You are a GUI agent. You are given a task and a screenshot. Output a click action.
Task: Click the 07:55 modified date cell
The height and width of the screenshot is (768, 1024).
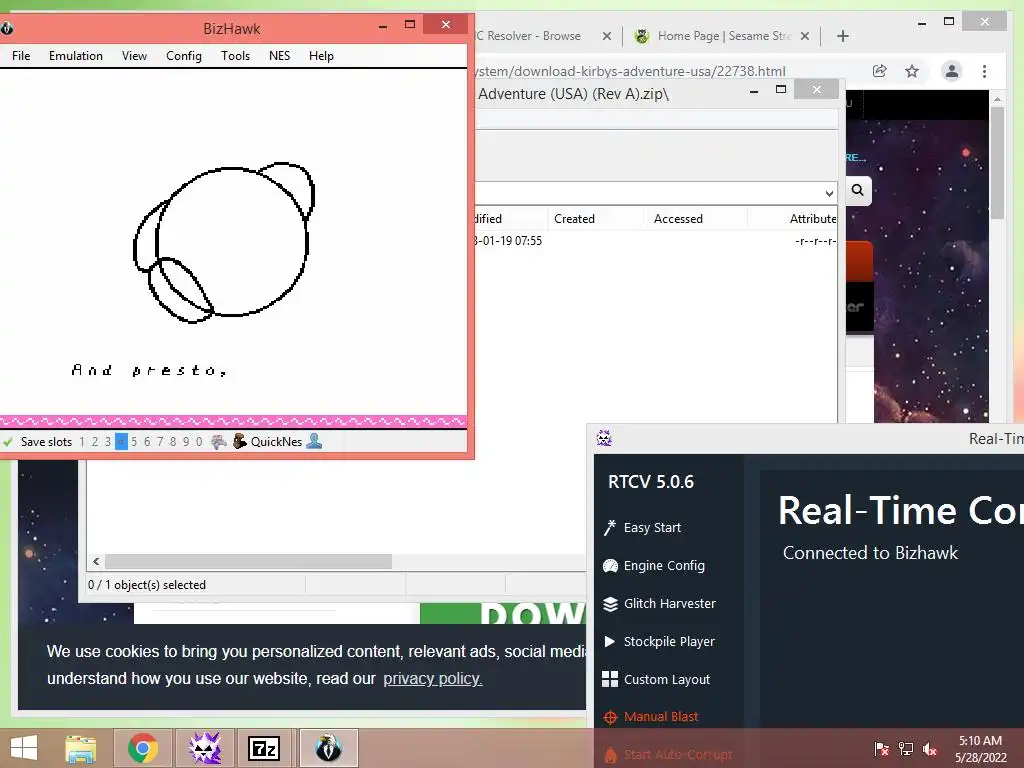pos(509,241)
